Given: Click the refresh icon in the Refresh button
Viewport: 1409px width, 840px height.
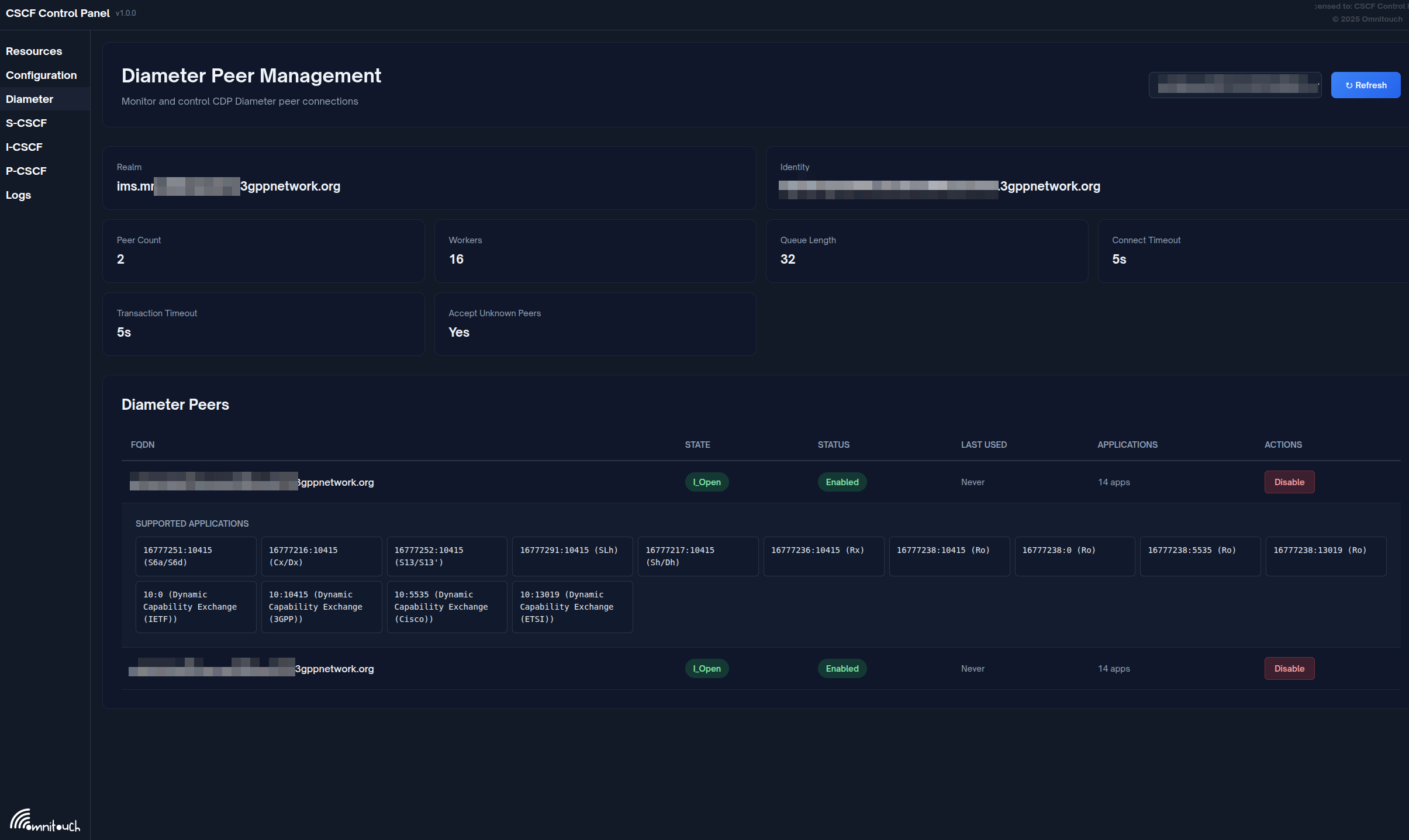Looking at the screenshot, I should click(1349, 85).
